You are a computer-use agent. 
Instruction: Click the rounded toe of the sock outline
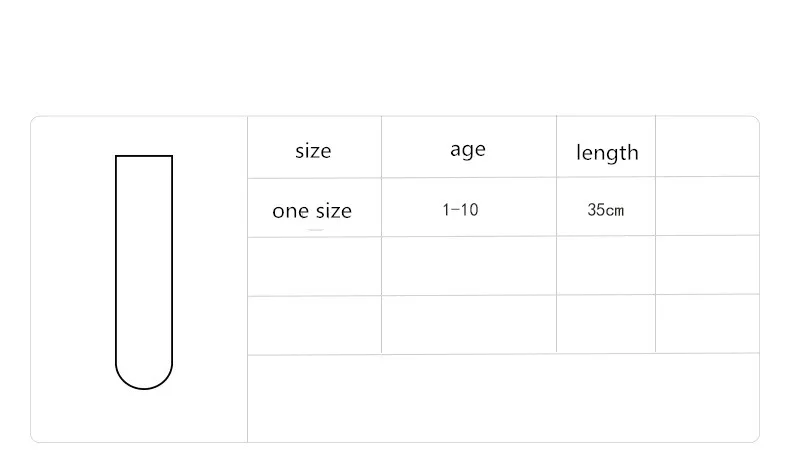click(144, 375)
